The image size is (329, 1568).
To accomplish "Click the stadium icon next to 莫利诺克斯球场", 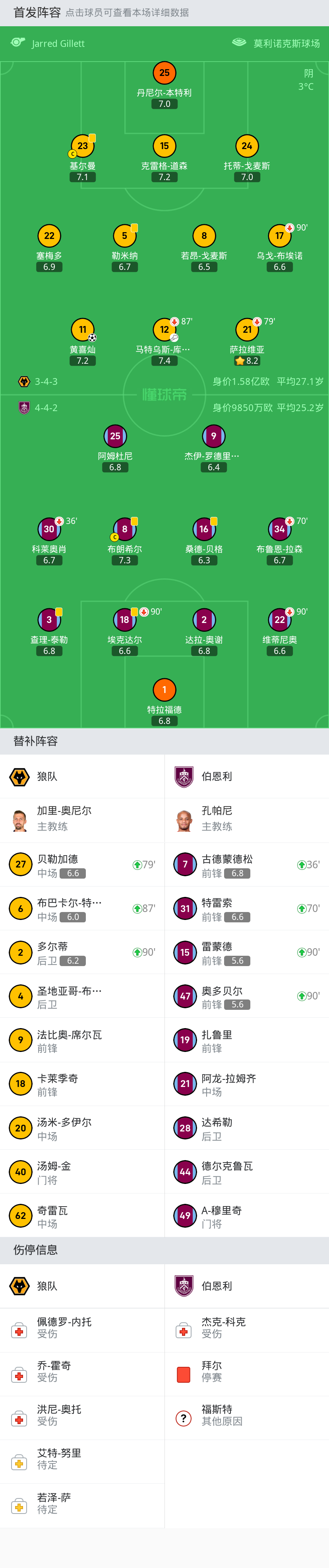I will [x=239, y=43].
